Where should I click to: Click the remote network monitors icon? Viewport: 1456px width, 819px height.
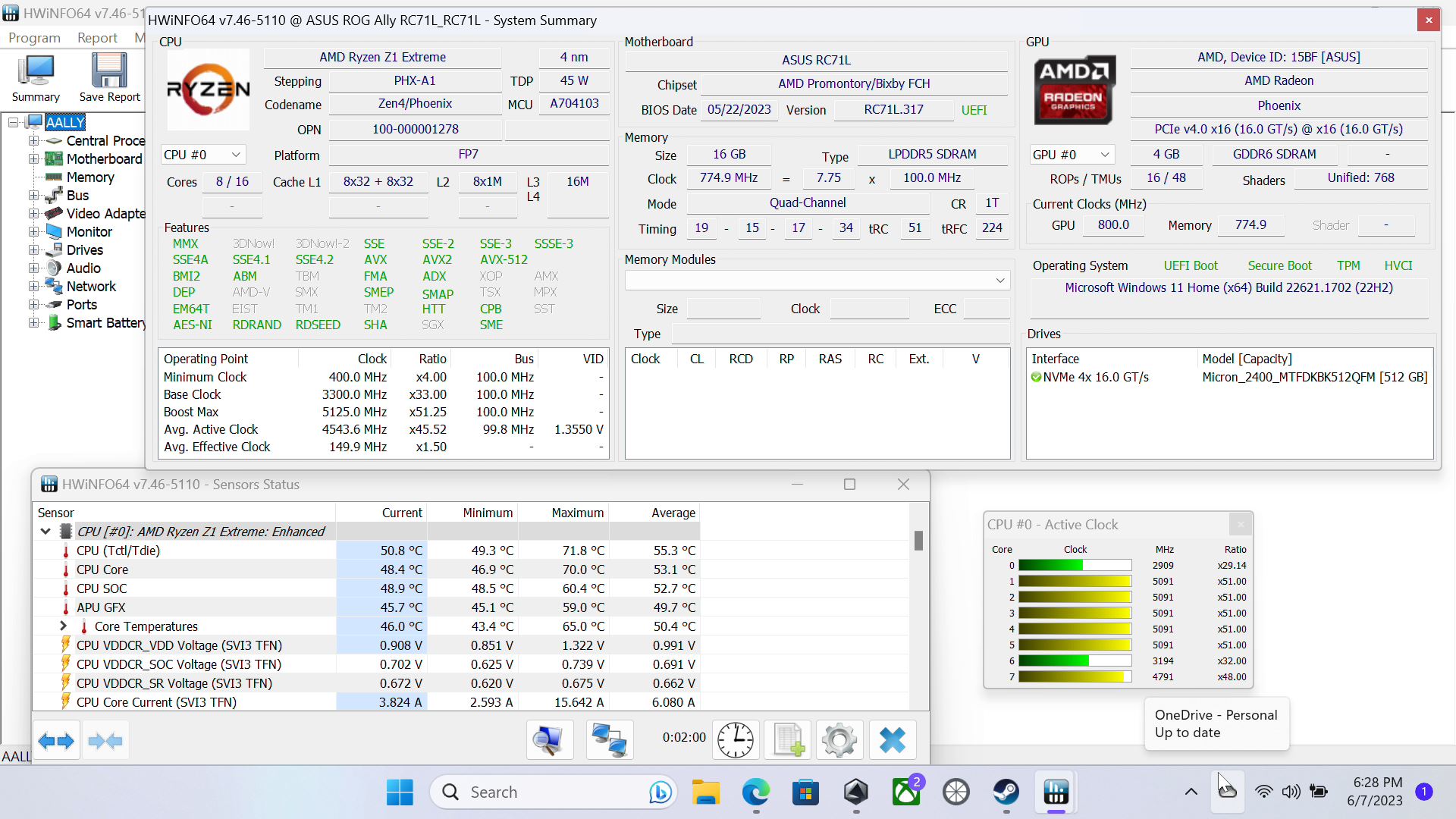pos(609,740)
